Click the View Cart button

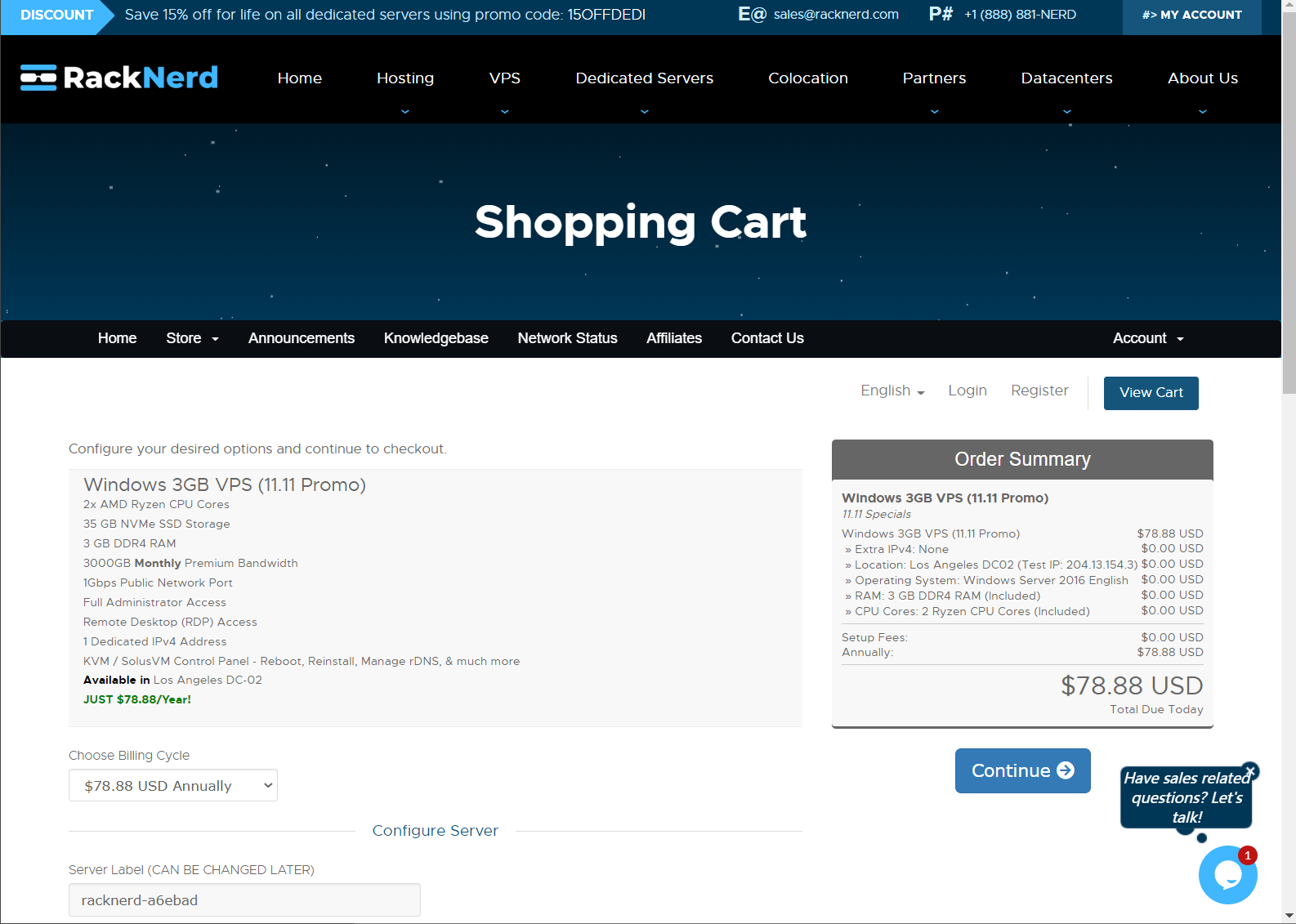1151,393
